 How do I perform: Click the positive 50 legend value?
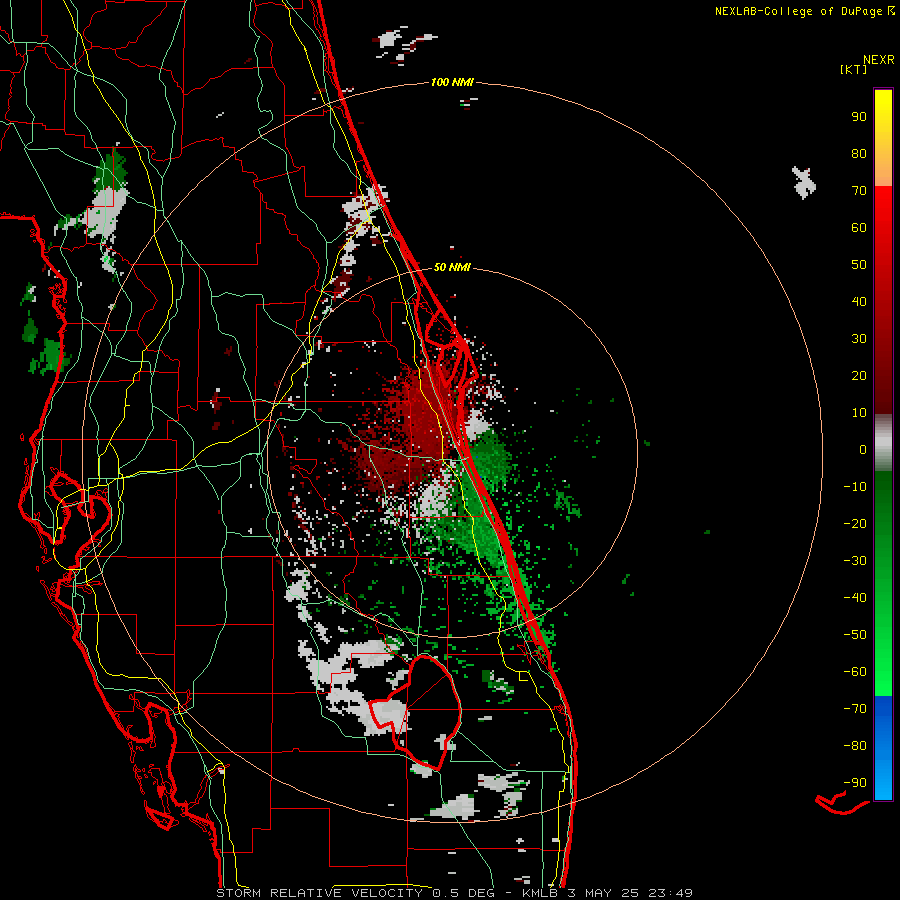pyautogui.click(x=859, y=265)
